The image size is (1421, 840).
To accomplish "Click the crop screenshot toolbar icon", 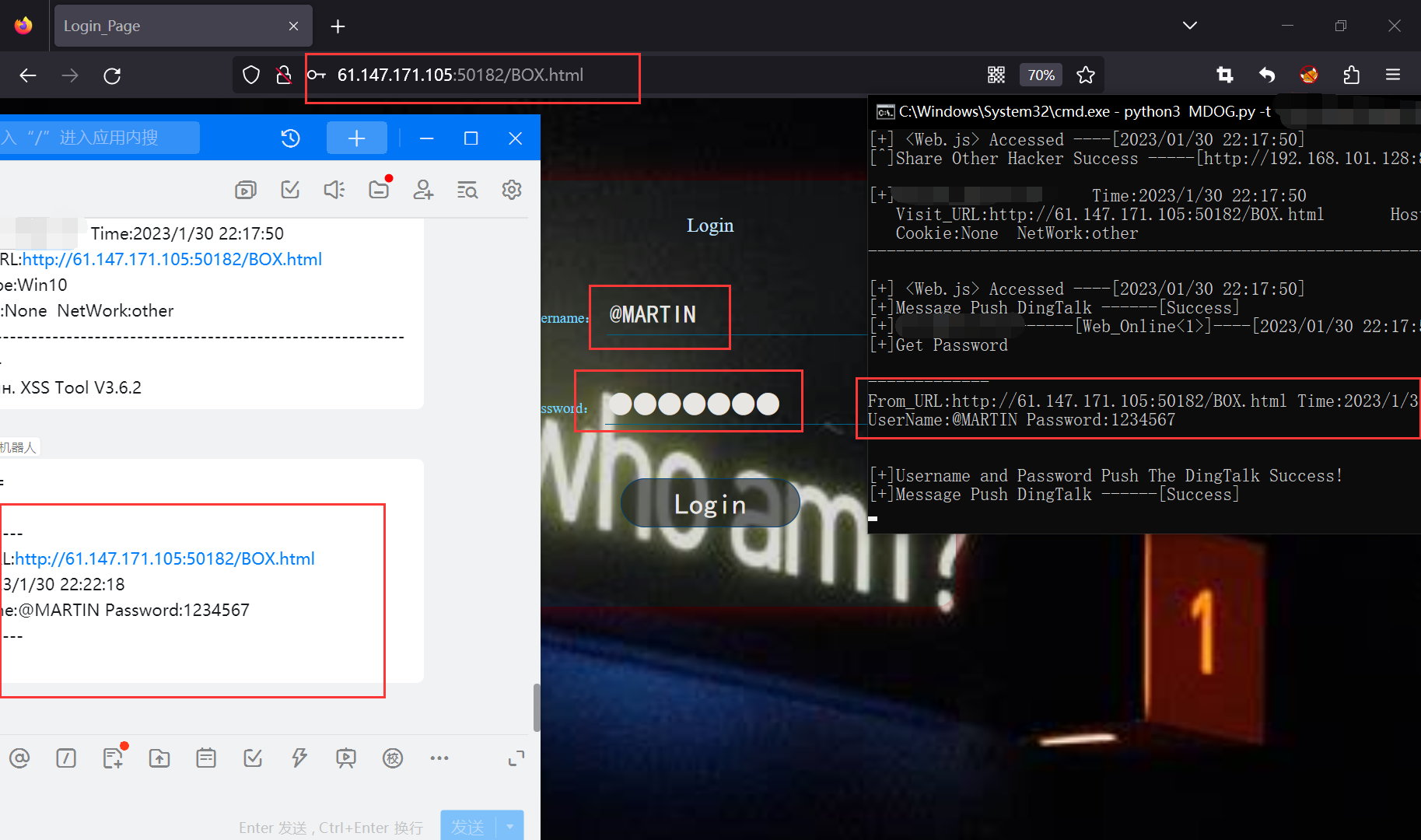I will click(x=1225, y=75).
